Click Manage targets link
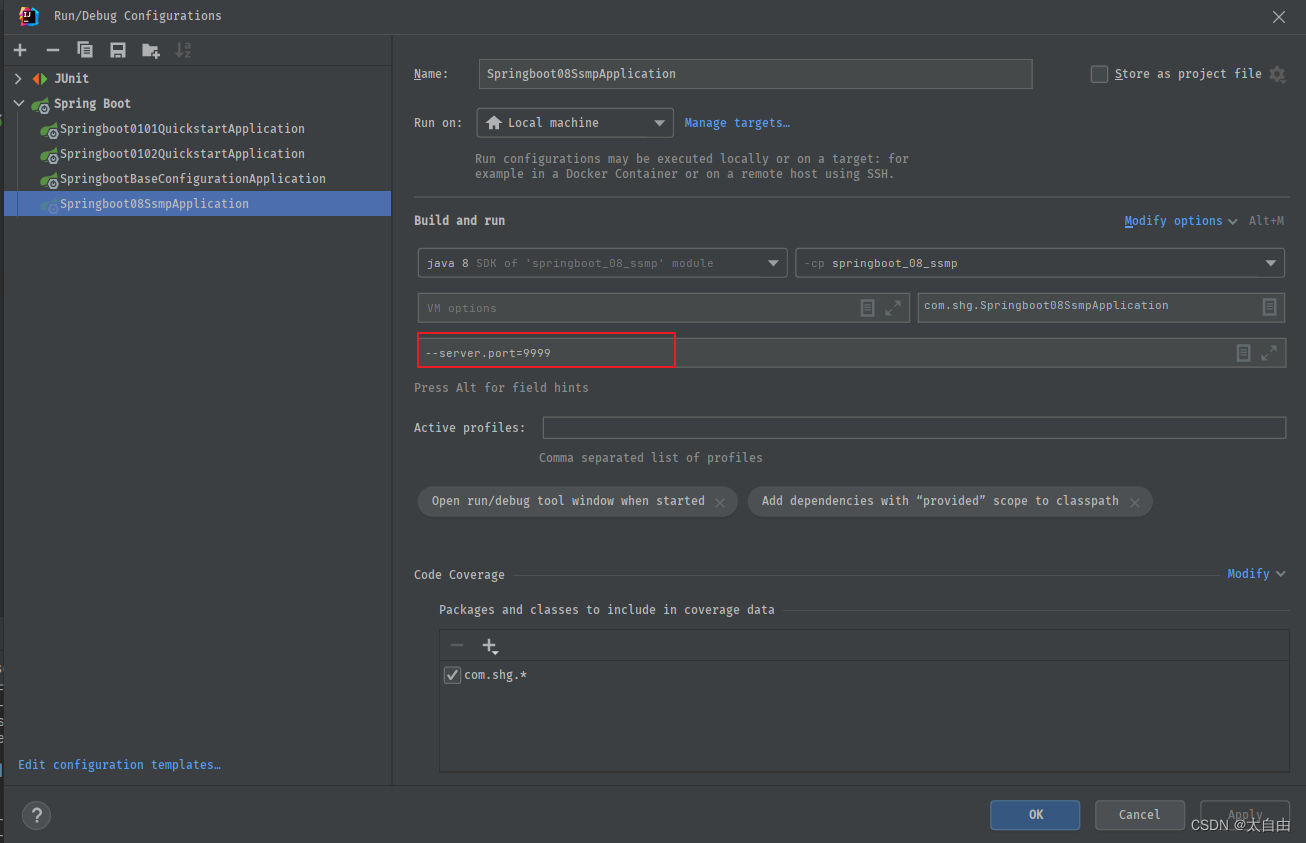 pyautogui.click(x=737, y=123)
